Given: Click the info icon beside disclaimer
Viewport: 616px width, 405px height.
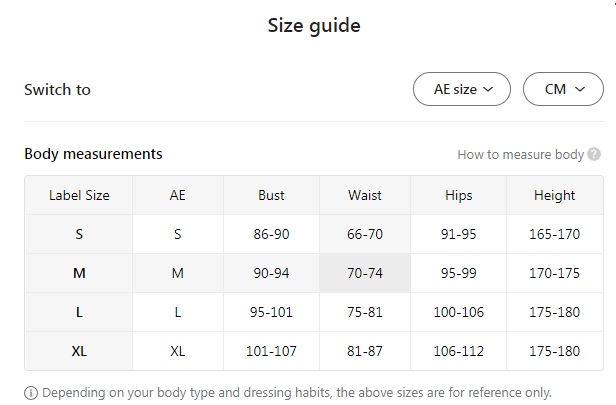Looking at the screenshot, I should 31,392.
